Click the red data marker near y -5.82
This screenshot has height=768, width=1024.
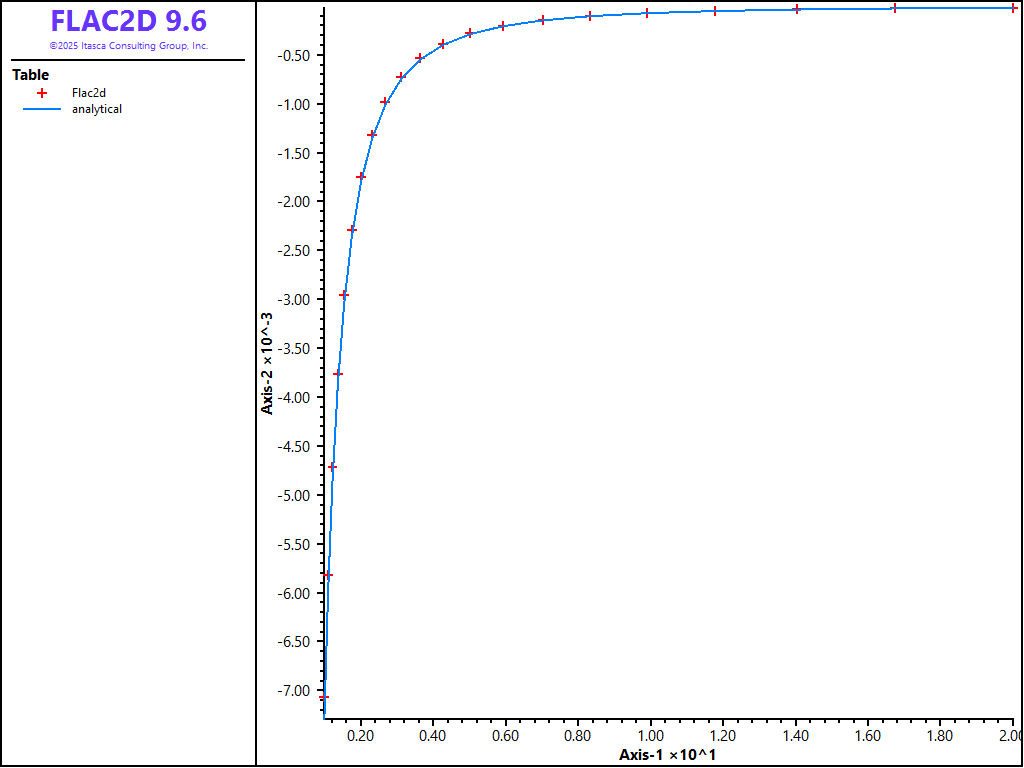pyautogui.click(x=328, y=575)
